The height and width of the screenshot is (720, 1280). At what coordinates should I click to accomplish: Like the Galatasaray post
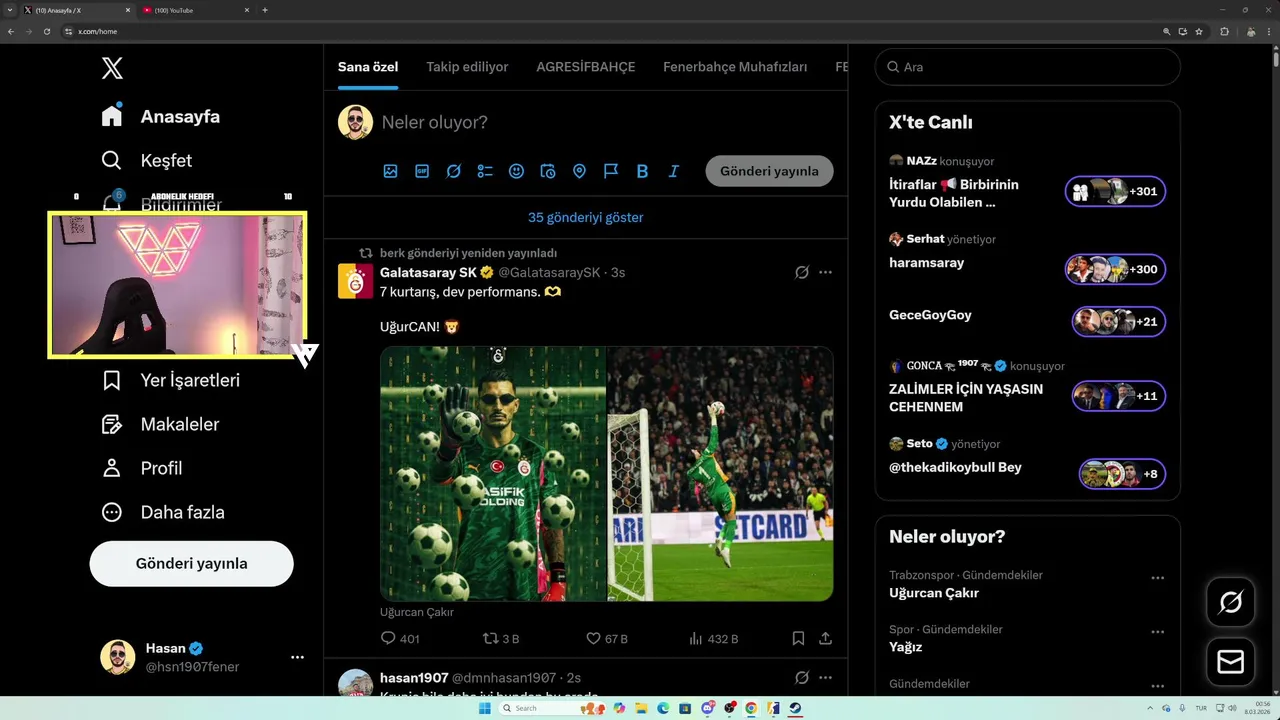click(606, 638)
